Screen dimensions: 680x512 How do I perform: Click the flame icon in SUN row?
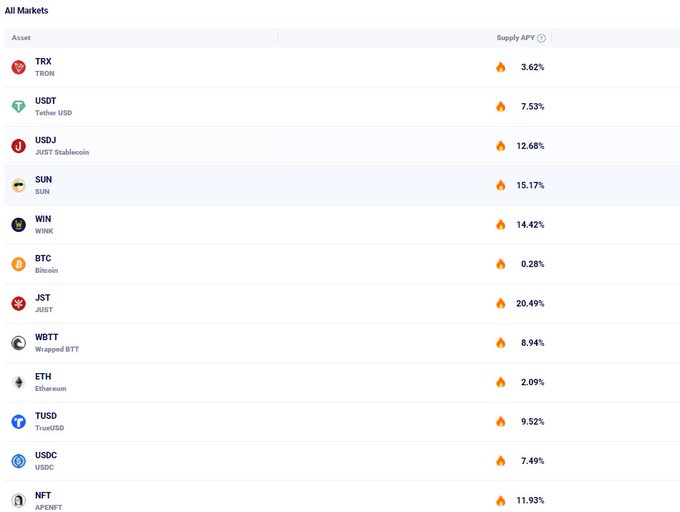500,185
